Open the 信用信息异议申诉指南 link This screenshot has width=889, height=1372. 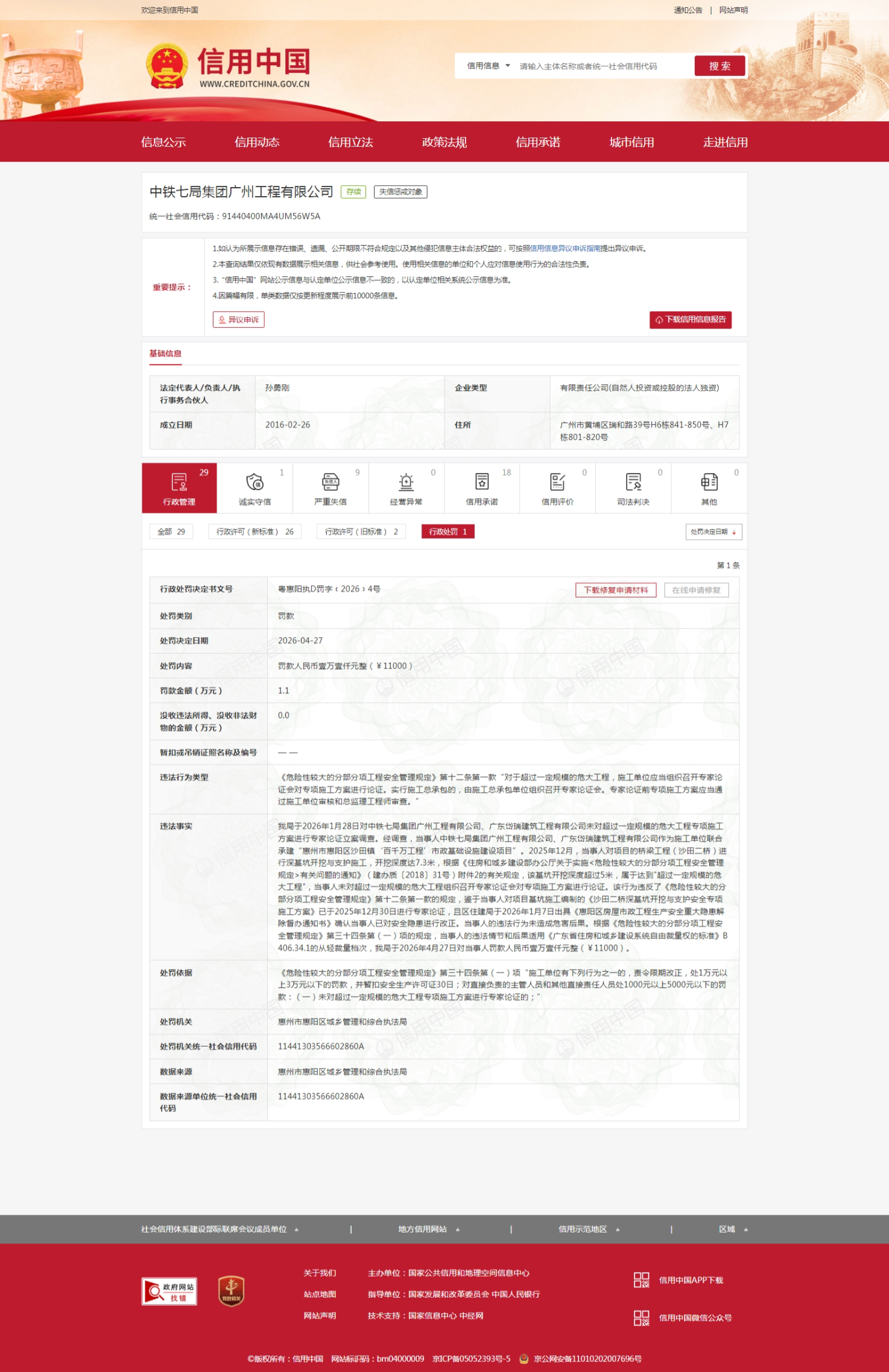[x=565, y=249]
